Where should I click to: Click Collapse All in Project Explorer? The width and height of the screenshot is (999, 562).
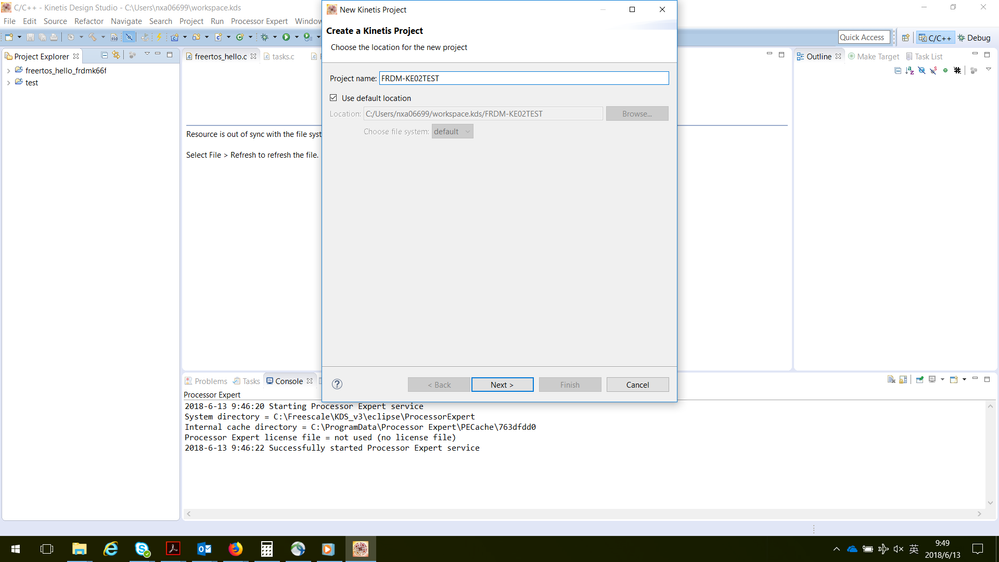(104, 55)
